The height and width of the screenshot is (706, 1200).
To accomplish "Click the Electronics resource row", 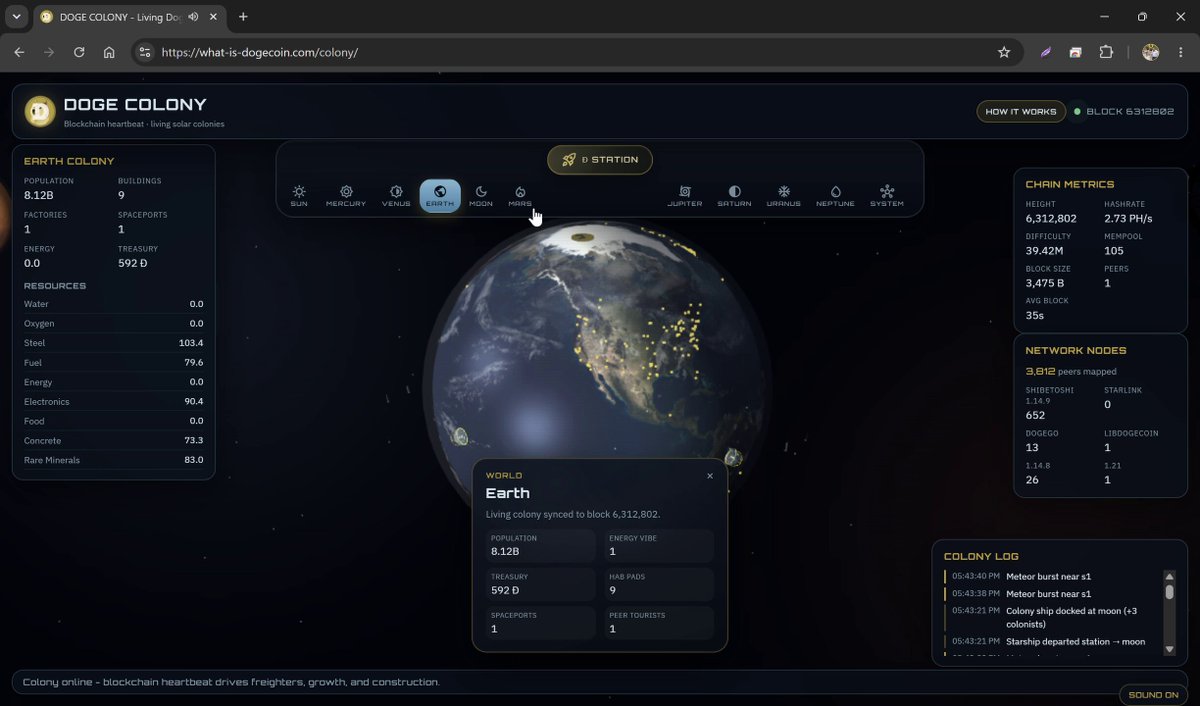I will coord(114,401).
